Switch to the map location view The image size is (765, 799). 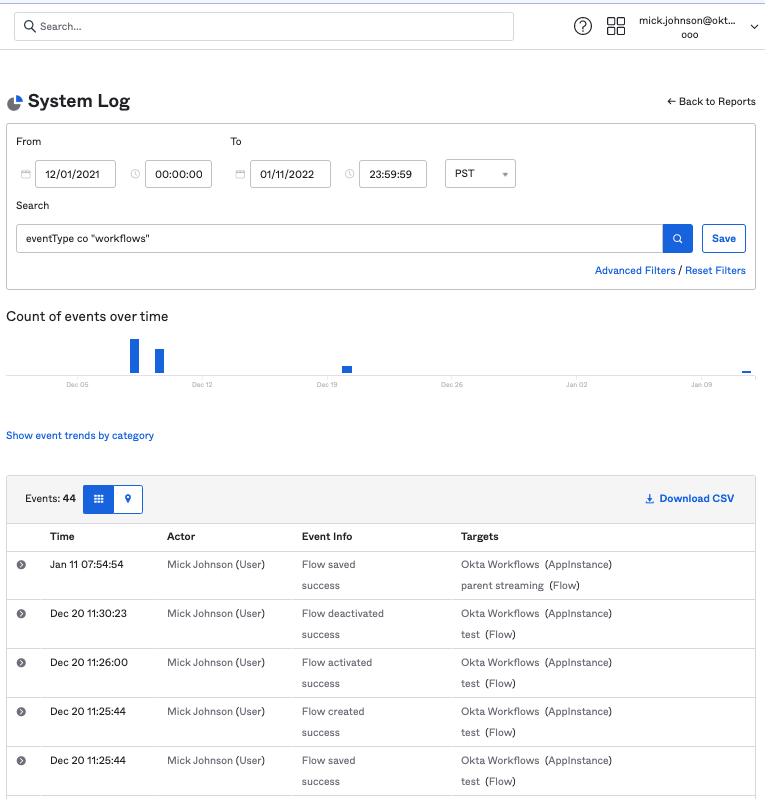pyautogui.click(x=128, y=498)
